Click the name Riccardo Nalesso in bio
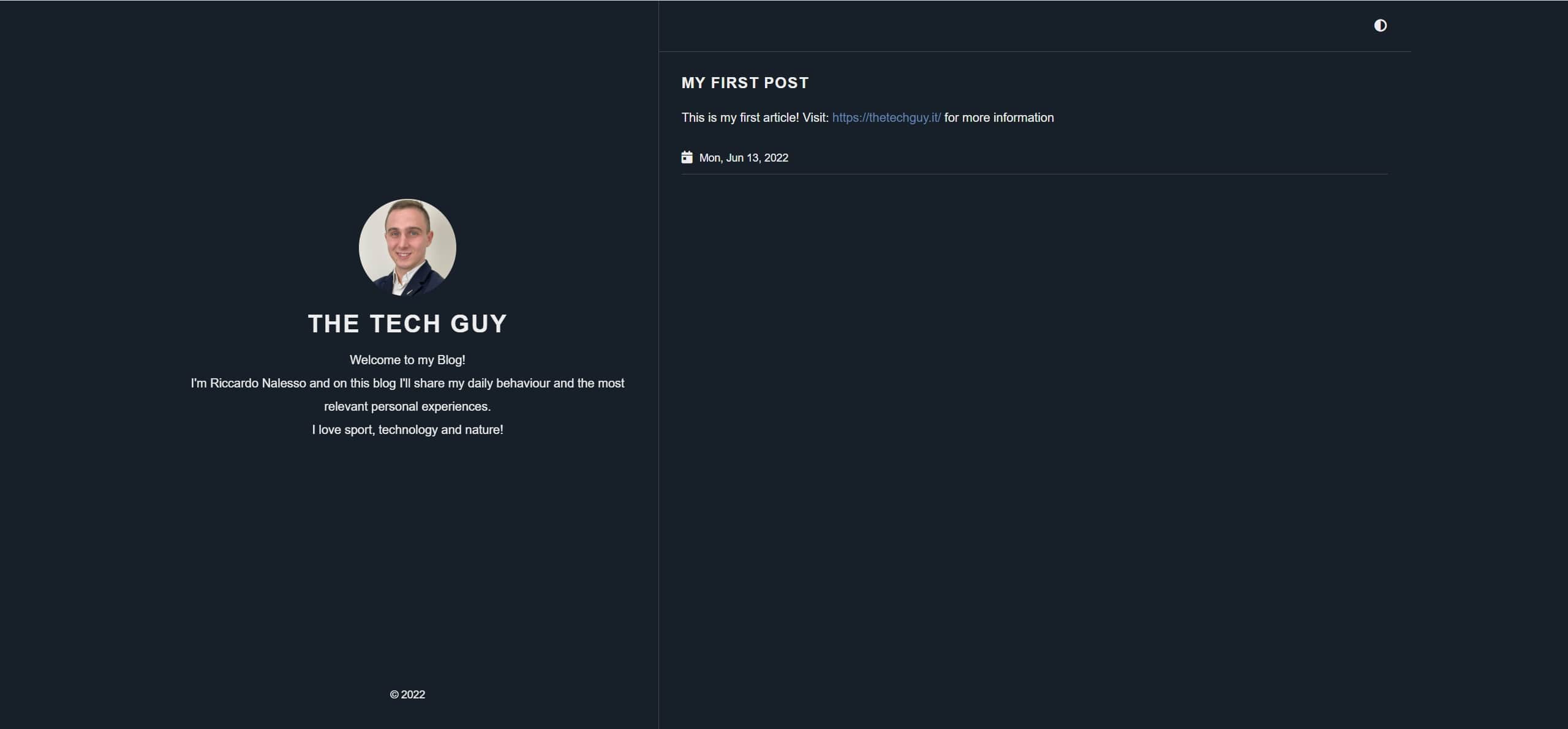The height and width of the screenshot is (729, 1568). click(x=258, y=383)
